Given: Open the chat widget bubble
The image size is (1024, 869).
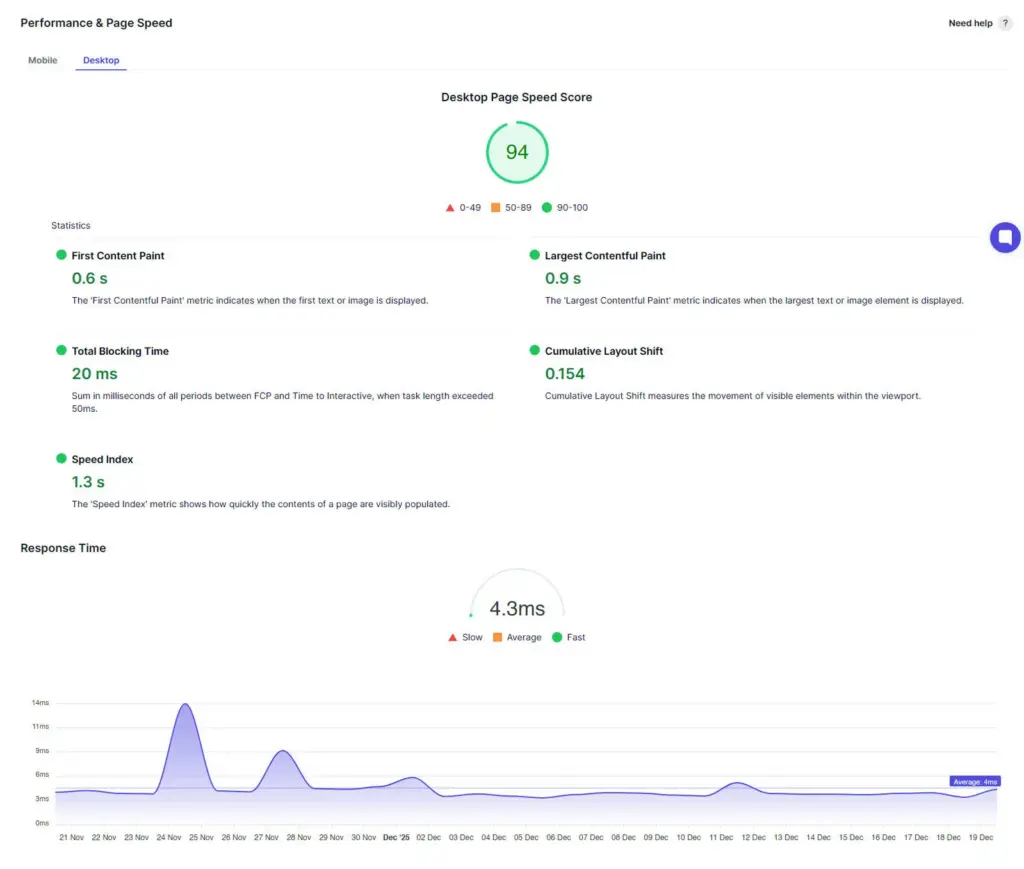Looking at the screenshot, I should pos(1004,237).
